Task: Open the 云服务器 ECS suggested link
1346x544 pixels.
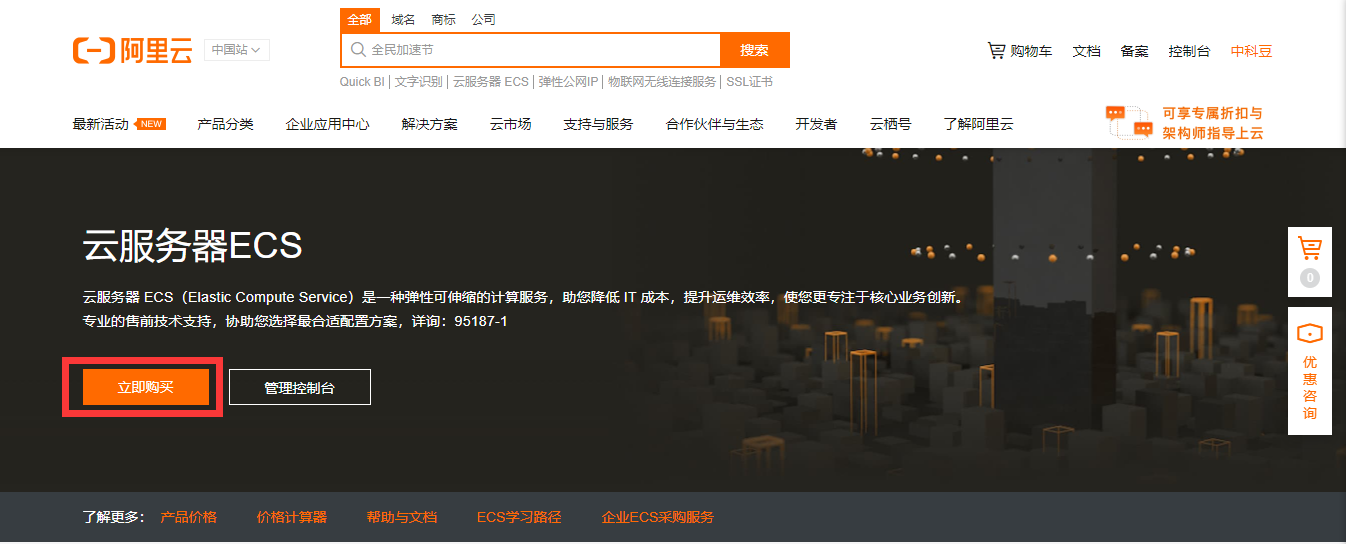Action: [x=491, y=82]
